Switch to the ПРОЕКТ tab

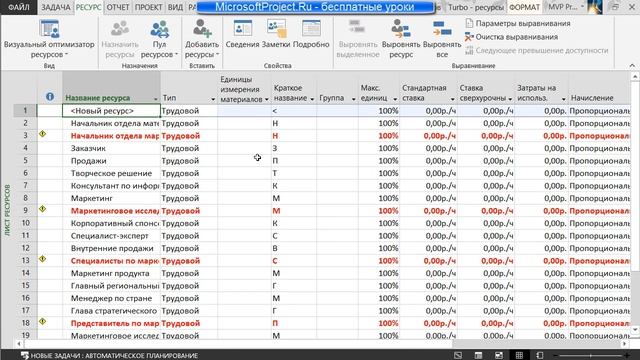149,7
